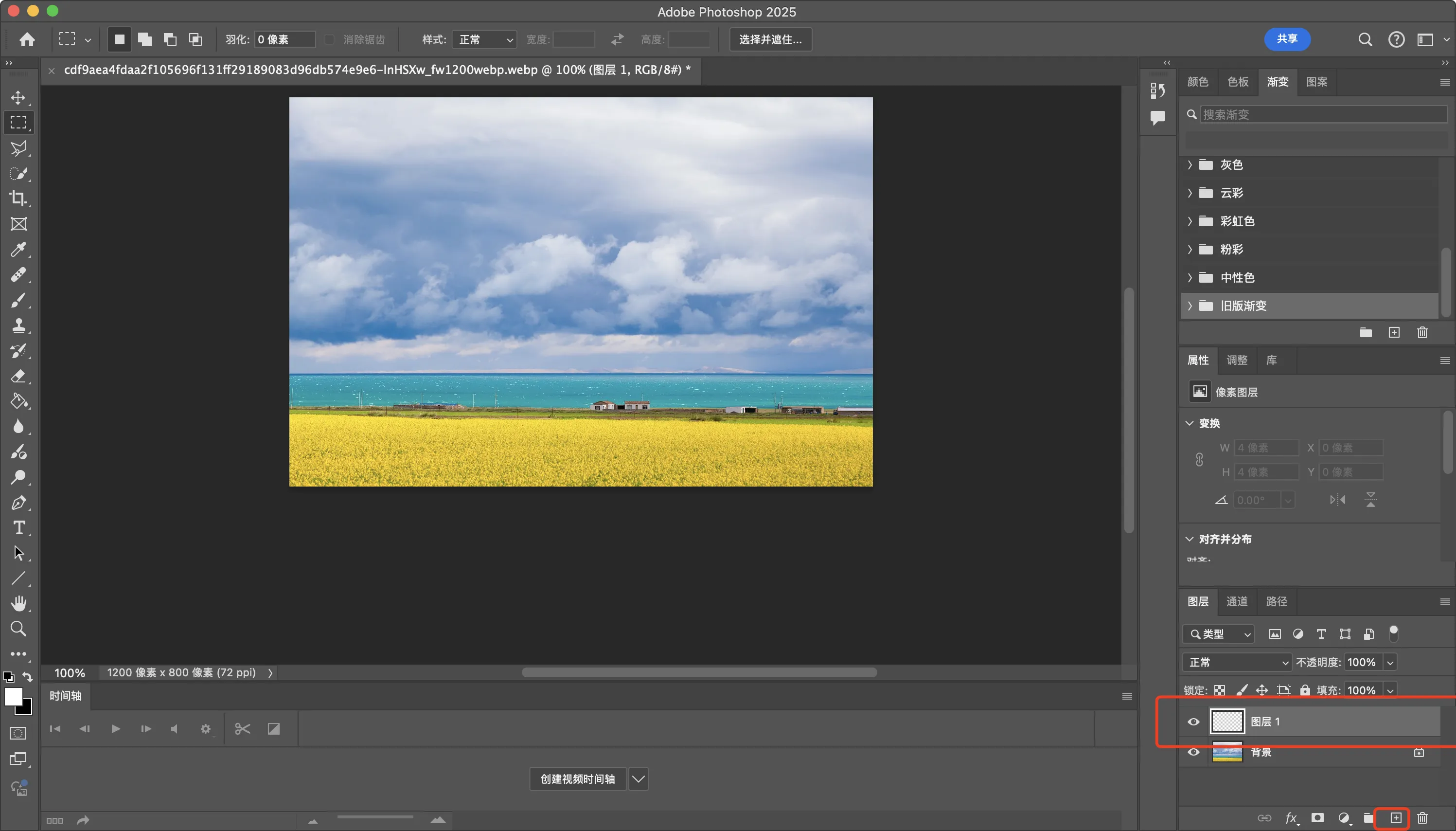
Task: Expand the 彩虹色 gradient folder
Action: point(1190,221)
